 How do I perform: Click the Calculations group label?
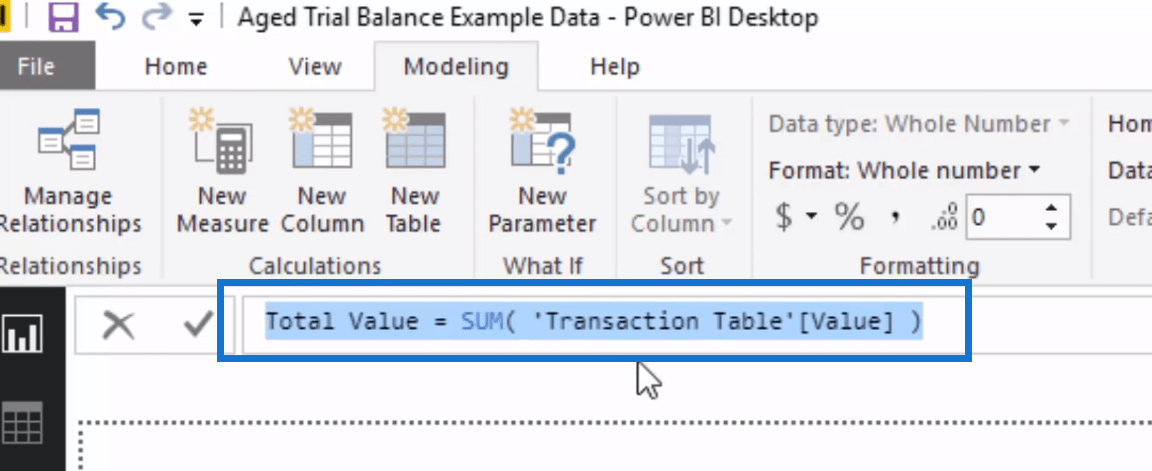coord(315,265)
